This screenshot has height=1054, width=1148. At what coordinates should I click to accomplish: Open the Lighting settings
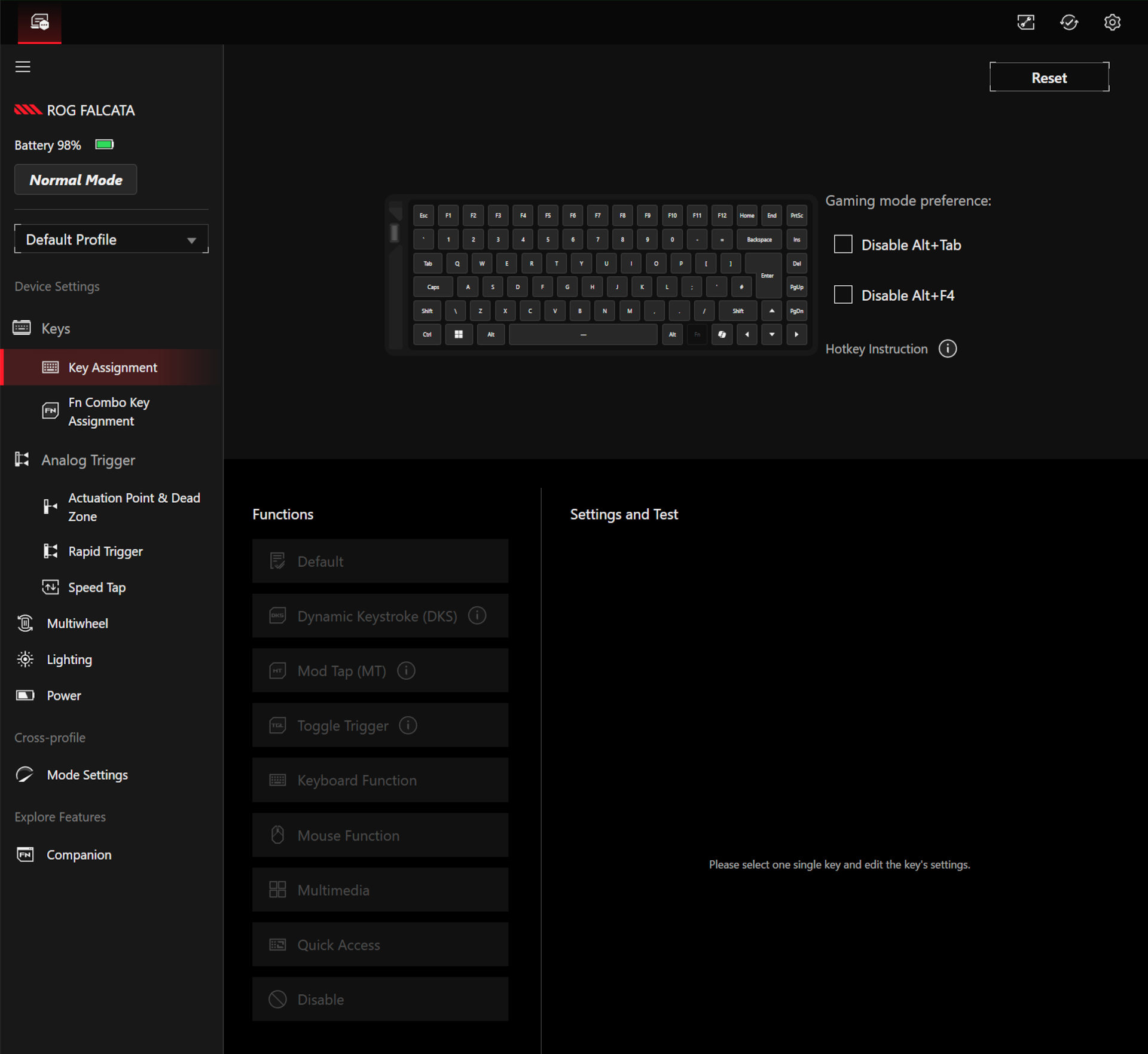69,659
